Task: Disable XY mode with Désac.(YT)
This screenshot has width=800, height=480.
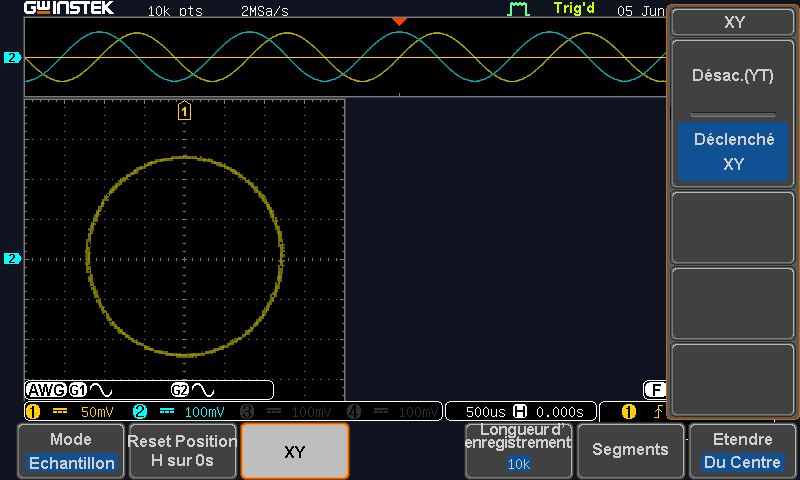Action: pyautogui.click(x=733, y=76)
